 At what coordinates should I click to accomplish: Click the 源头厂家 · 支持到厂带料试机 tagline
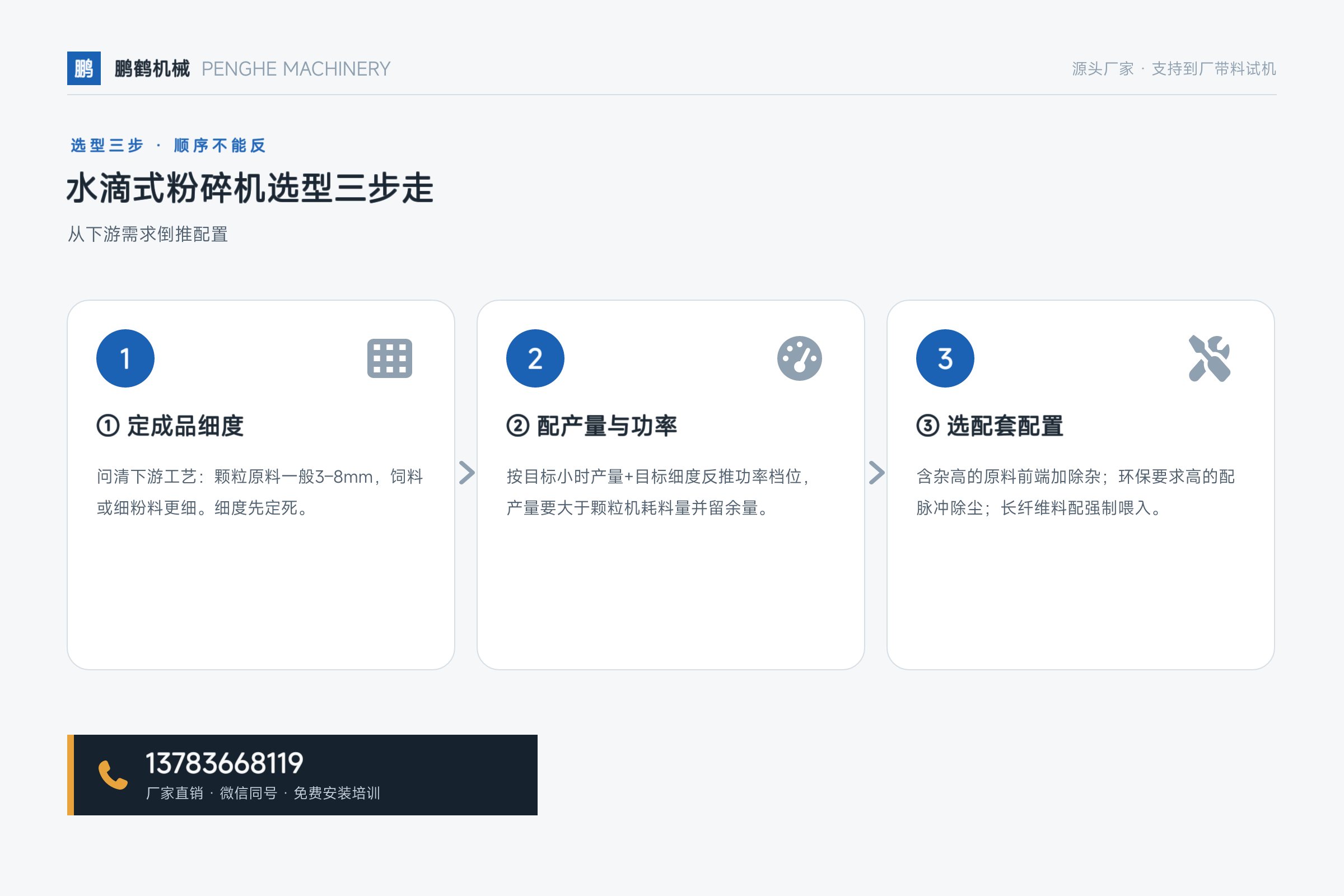click(1174, 68)
